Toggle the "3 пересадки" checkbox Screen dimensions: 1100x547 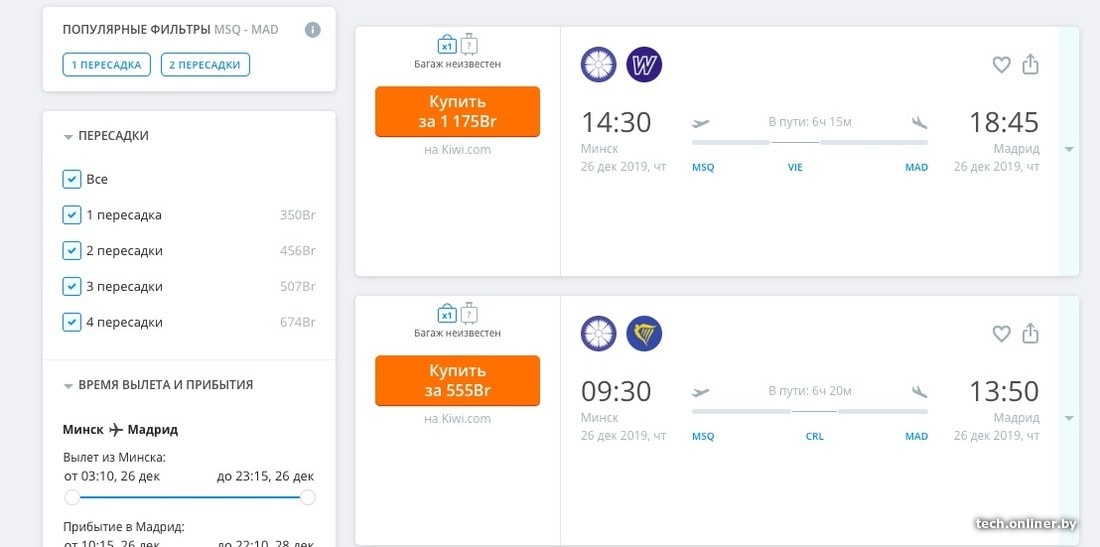(x=72, y=287)
